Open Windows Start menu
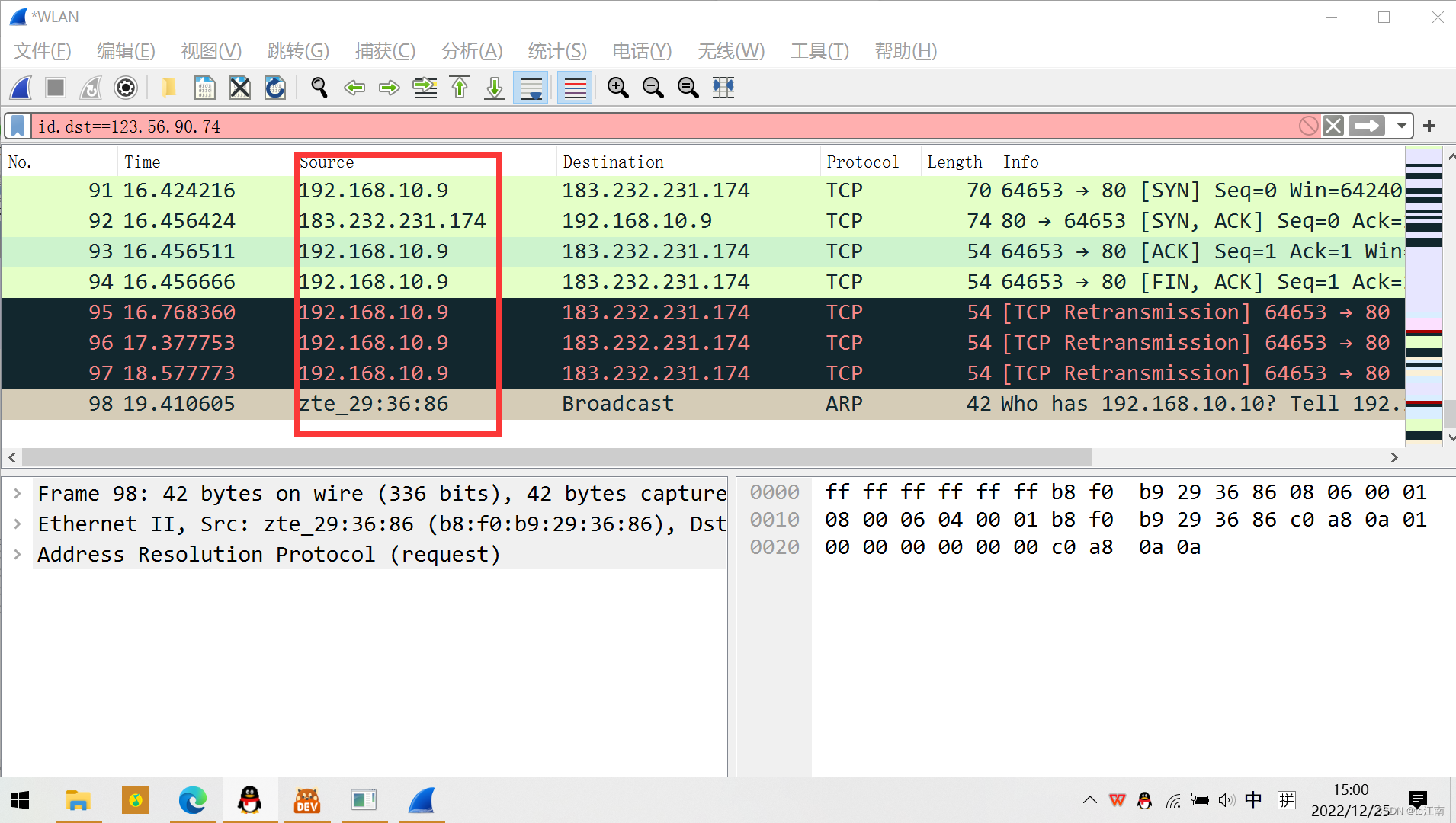The image size is (1456, 823). click(x=21, y=800)
